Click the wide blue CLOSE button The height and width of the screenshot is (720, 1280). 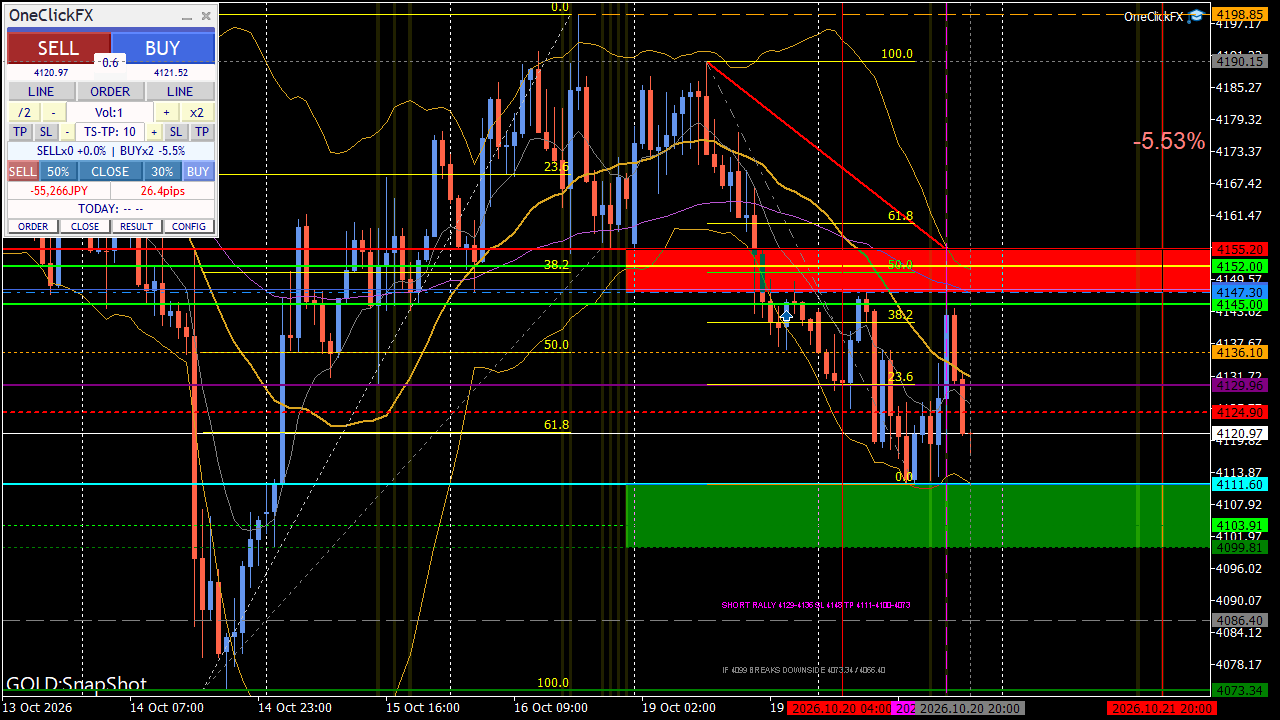(x=110, y=171)
